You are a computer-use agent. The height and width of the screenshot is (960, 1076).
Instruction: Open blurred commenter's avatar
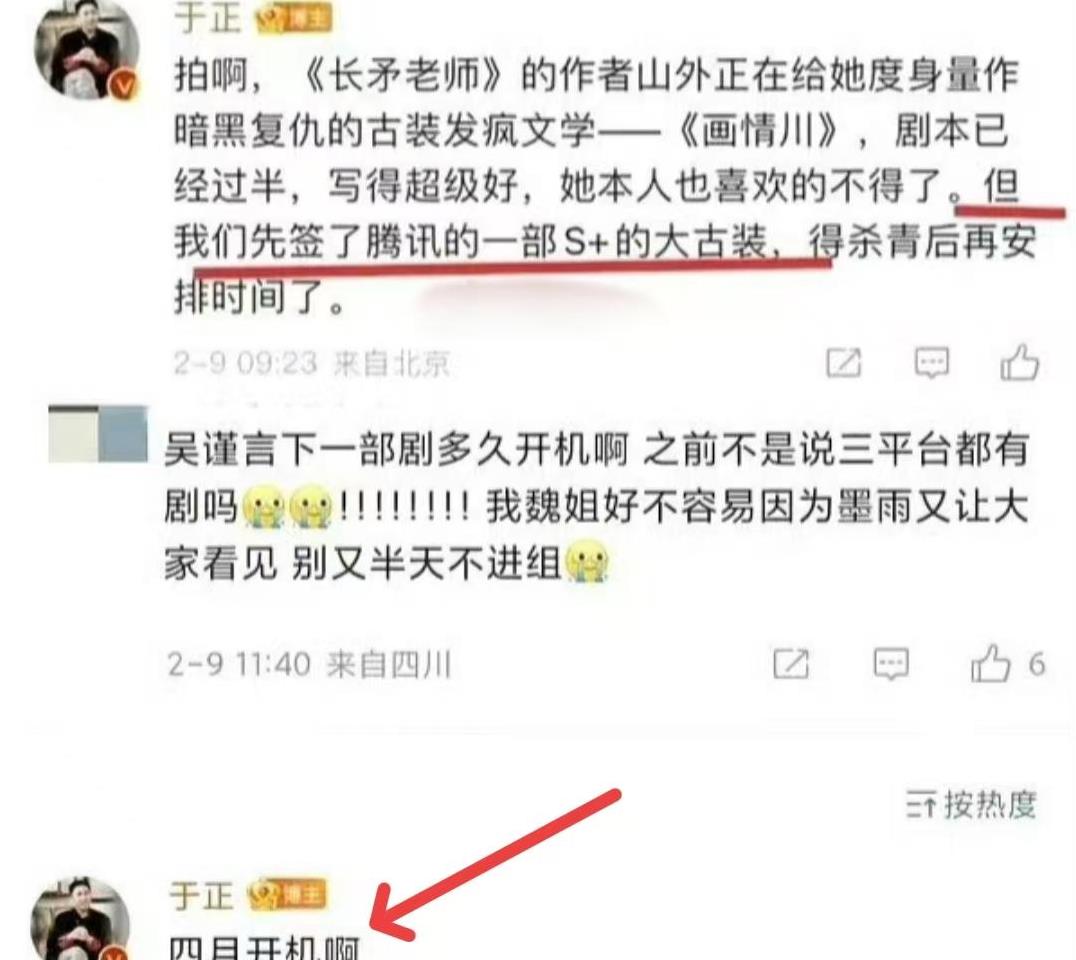click(97, 434)
